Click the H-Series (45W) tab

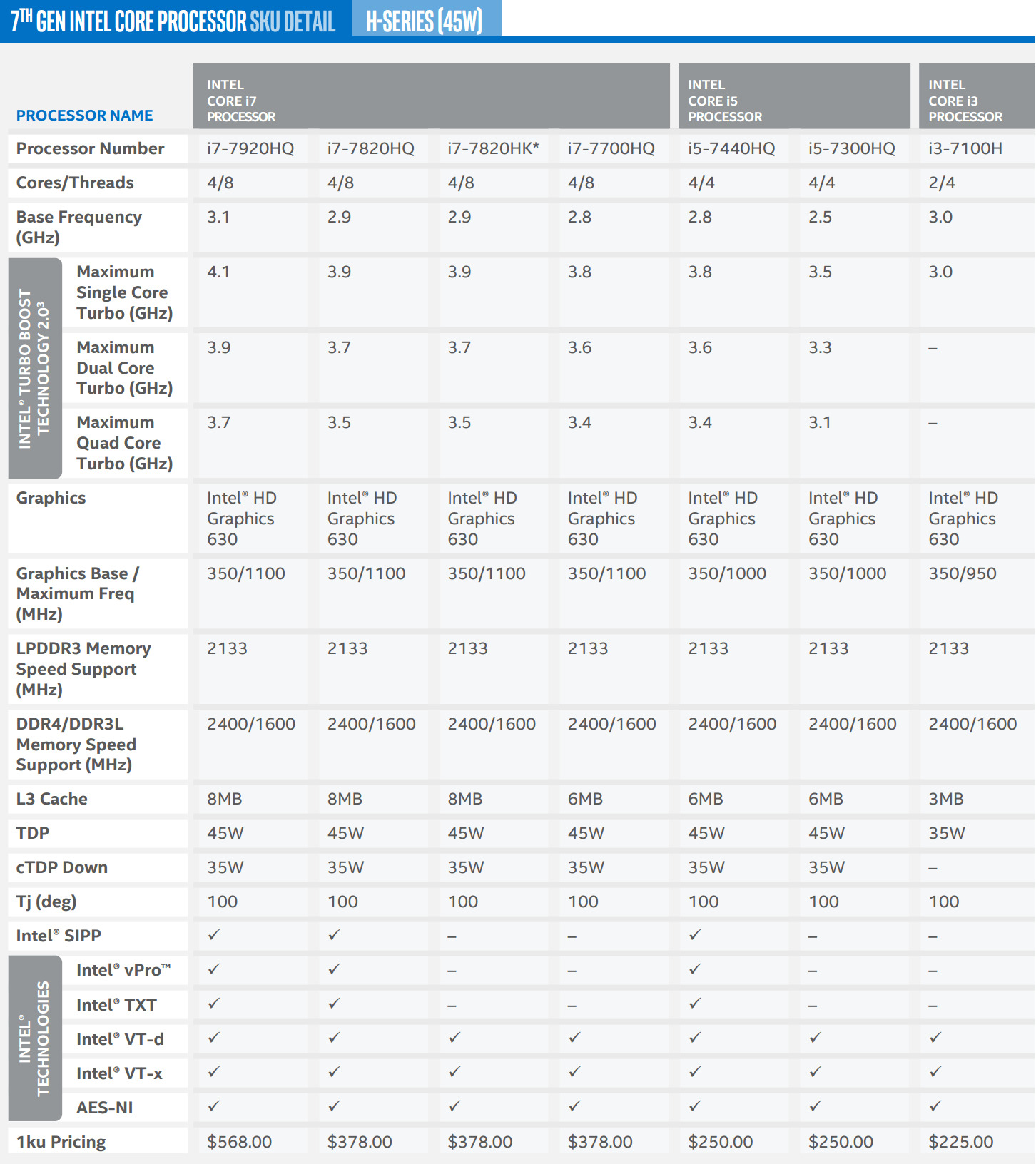pos(425,20)
